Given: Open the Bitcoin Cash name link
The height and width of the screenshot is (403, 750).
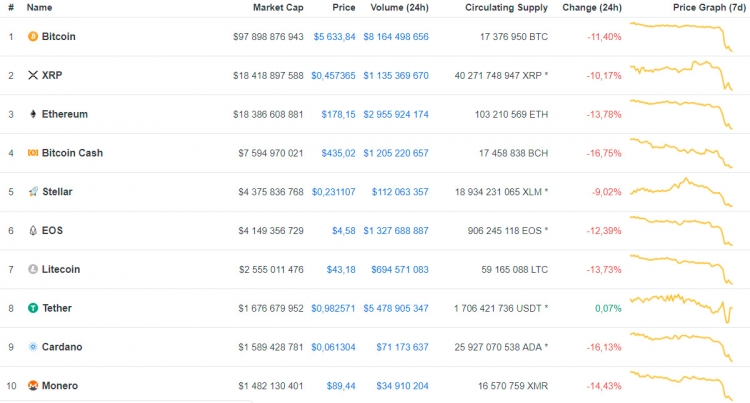Looking at the screenshot, I should tap(72, 153).
